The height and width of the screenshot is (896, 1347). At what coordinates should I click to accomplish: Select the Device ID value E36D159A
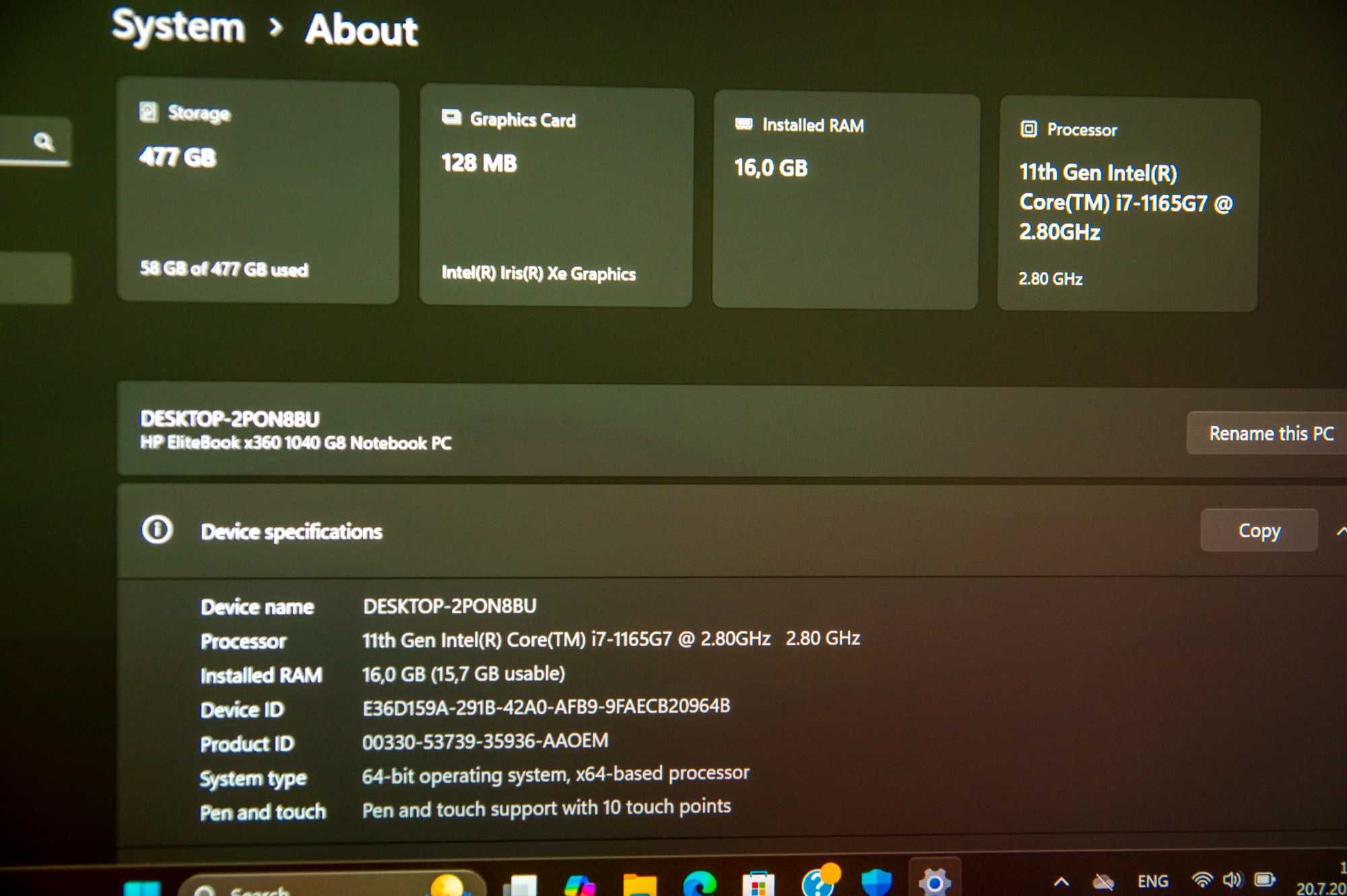point(546,707)
